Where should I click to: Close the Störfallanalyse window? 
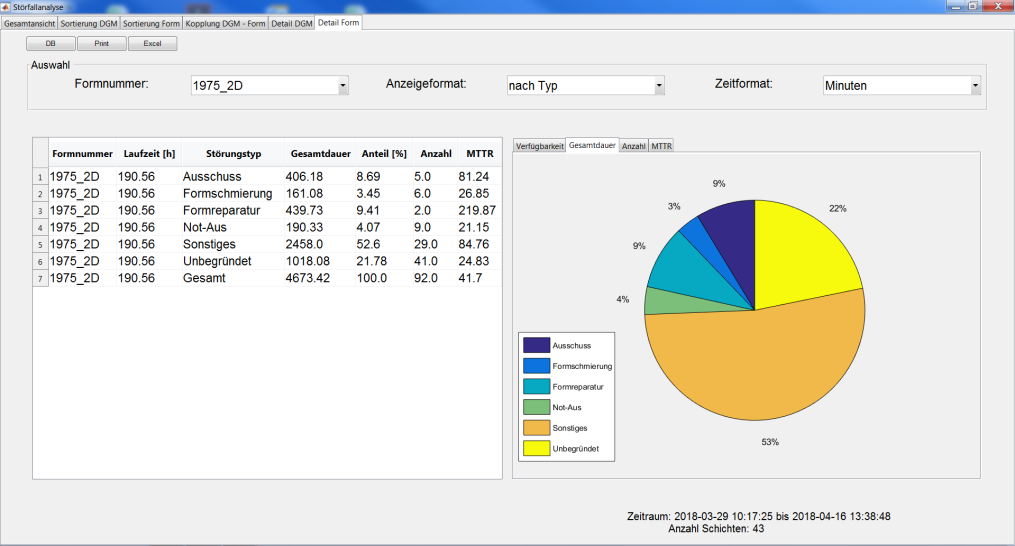[996, 6]
